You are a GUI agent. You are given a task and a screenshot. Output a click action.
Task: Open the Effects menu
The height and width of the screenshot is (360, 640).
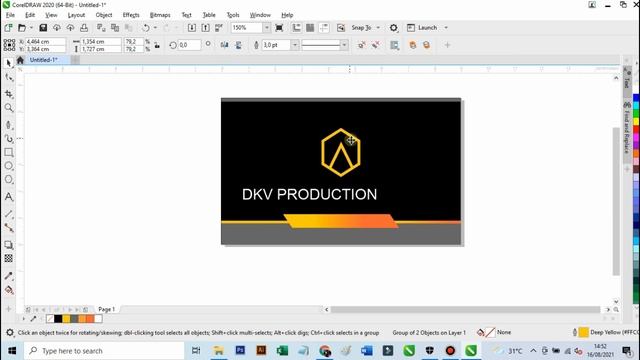tap(131, 15)
